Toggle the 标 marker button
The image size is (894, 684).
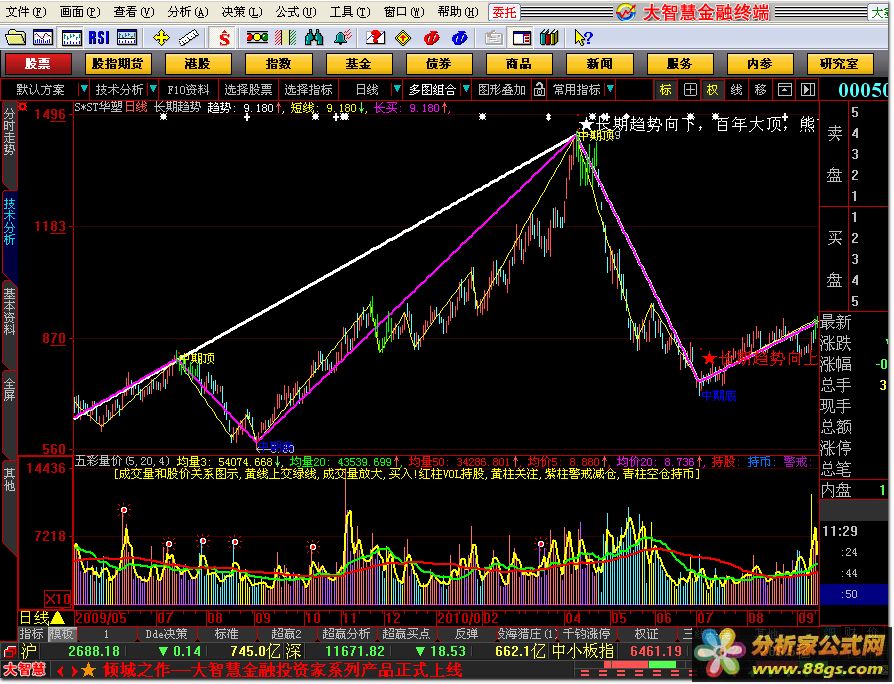click(666, 89)
